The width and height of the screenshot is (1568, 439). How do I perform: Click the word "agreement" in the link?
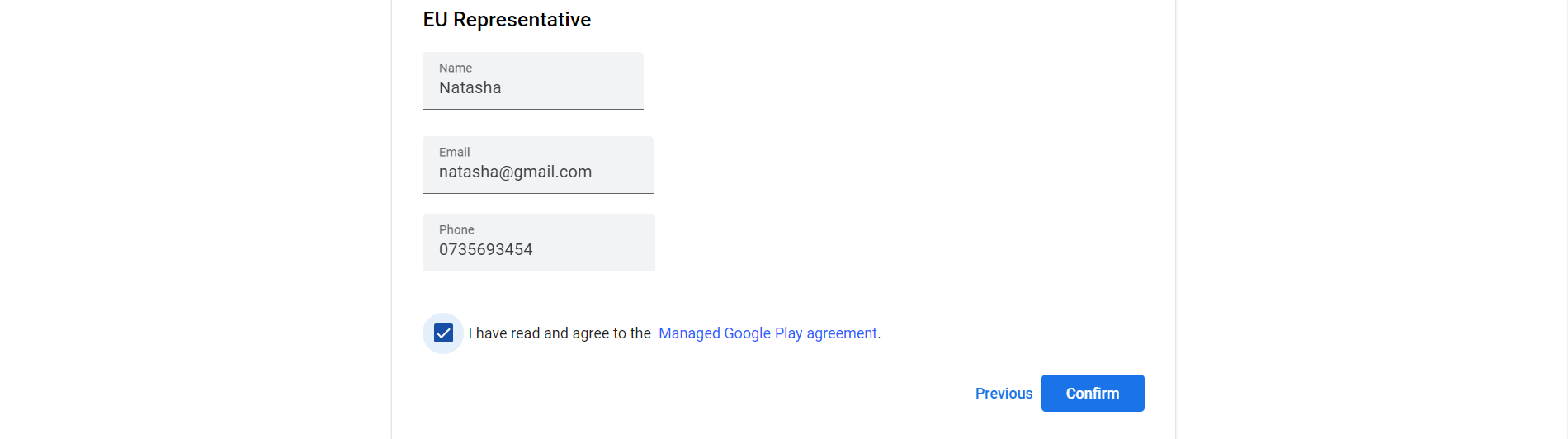click(841, 333)
